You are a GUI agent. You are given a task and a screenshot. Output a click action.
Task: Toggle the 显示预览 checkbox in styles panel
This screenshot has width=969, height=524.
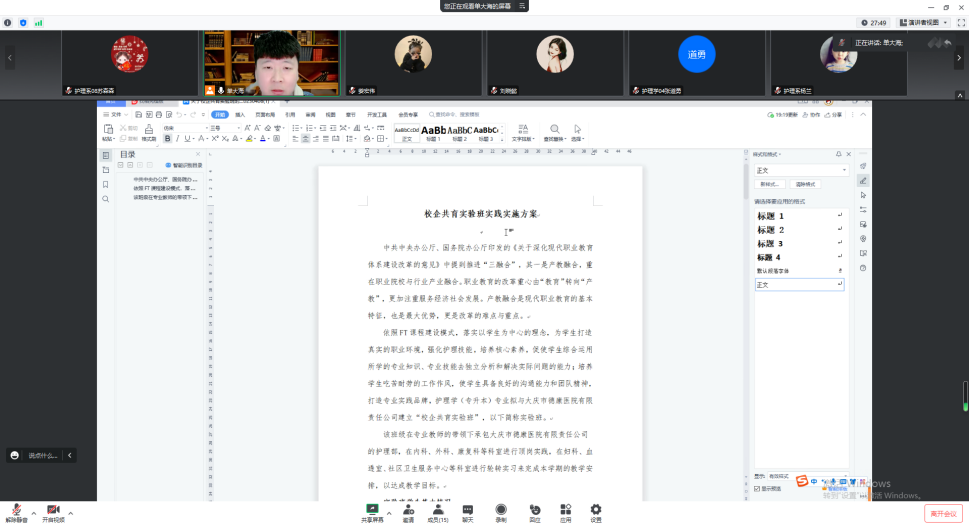(757, 488)
